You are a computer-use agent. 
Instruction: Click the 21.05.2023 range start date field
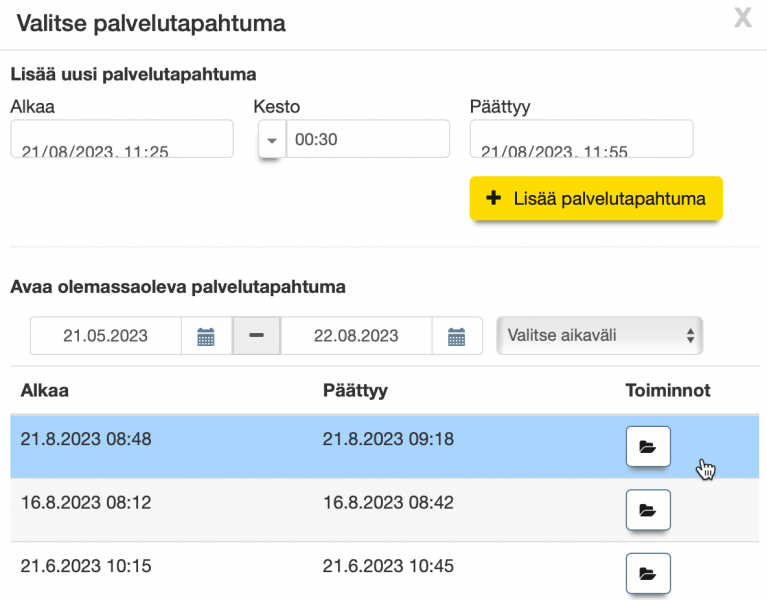[x=106, y=336]
